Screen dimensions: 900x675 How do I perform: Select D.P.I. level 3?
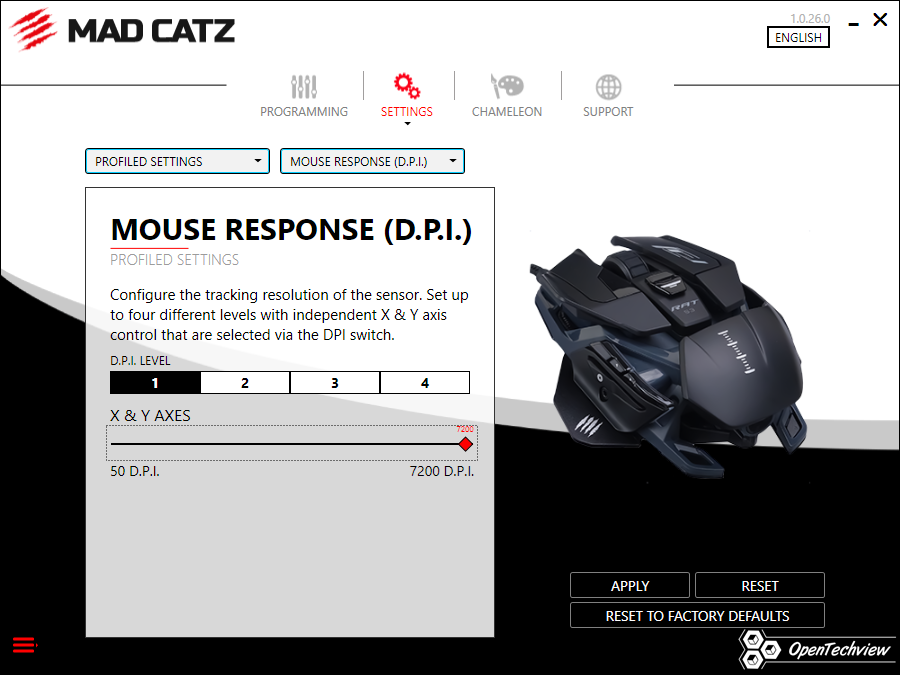pos(335,383)
